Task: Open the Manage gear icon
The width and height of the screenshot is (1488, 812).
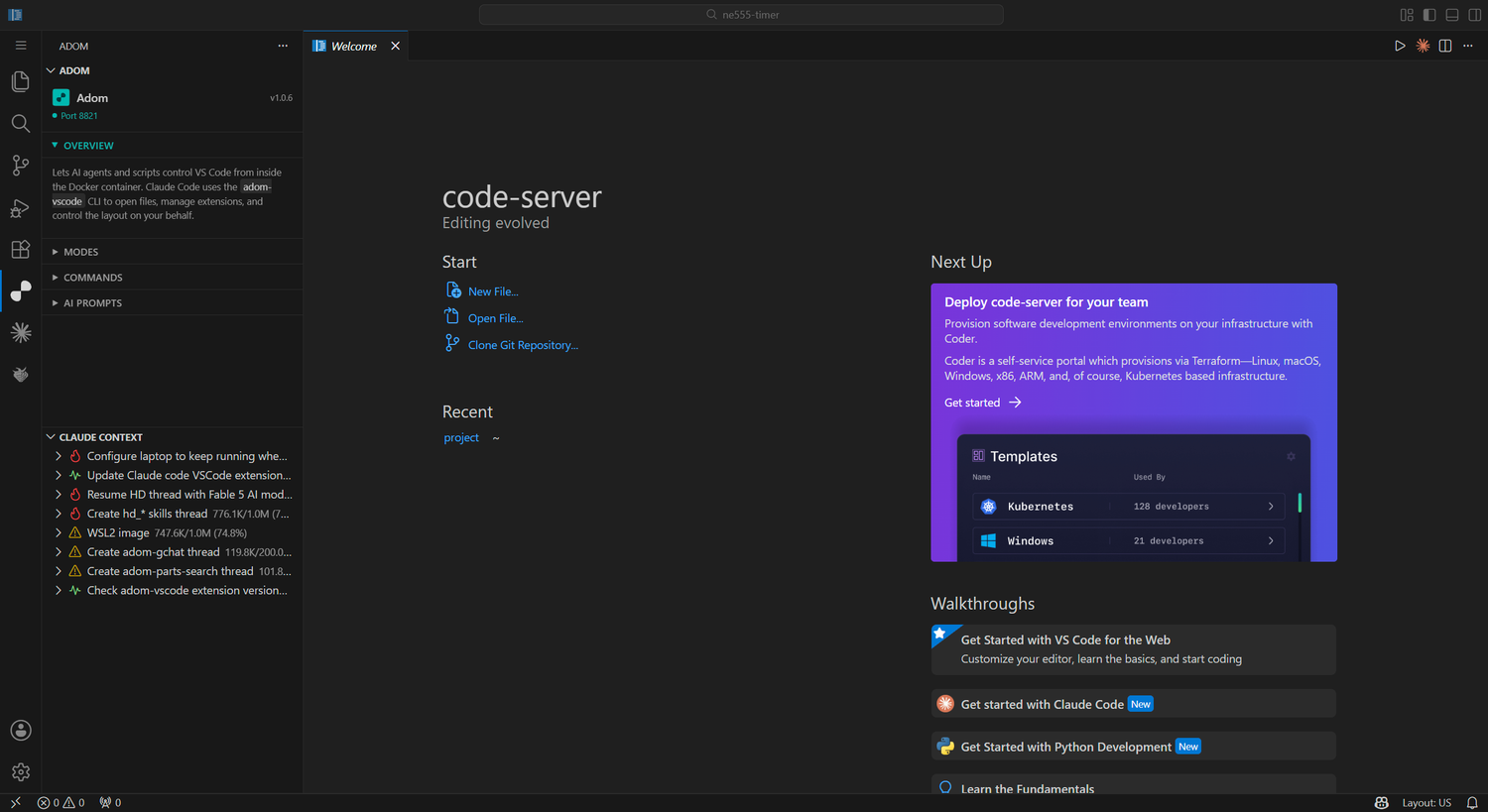Action: 21,772
